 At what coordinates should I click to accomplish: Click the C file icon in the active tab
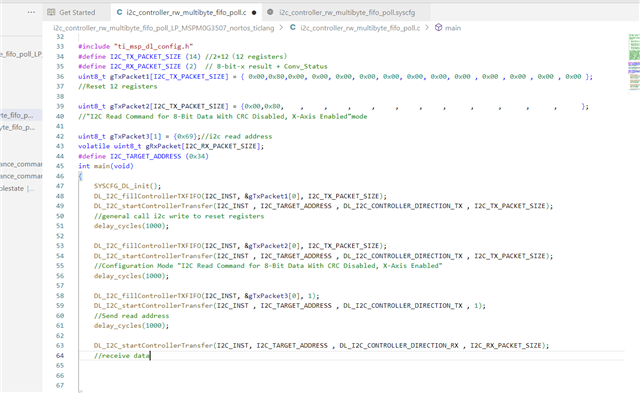pyautogui.click(x=119, y=12)
